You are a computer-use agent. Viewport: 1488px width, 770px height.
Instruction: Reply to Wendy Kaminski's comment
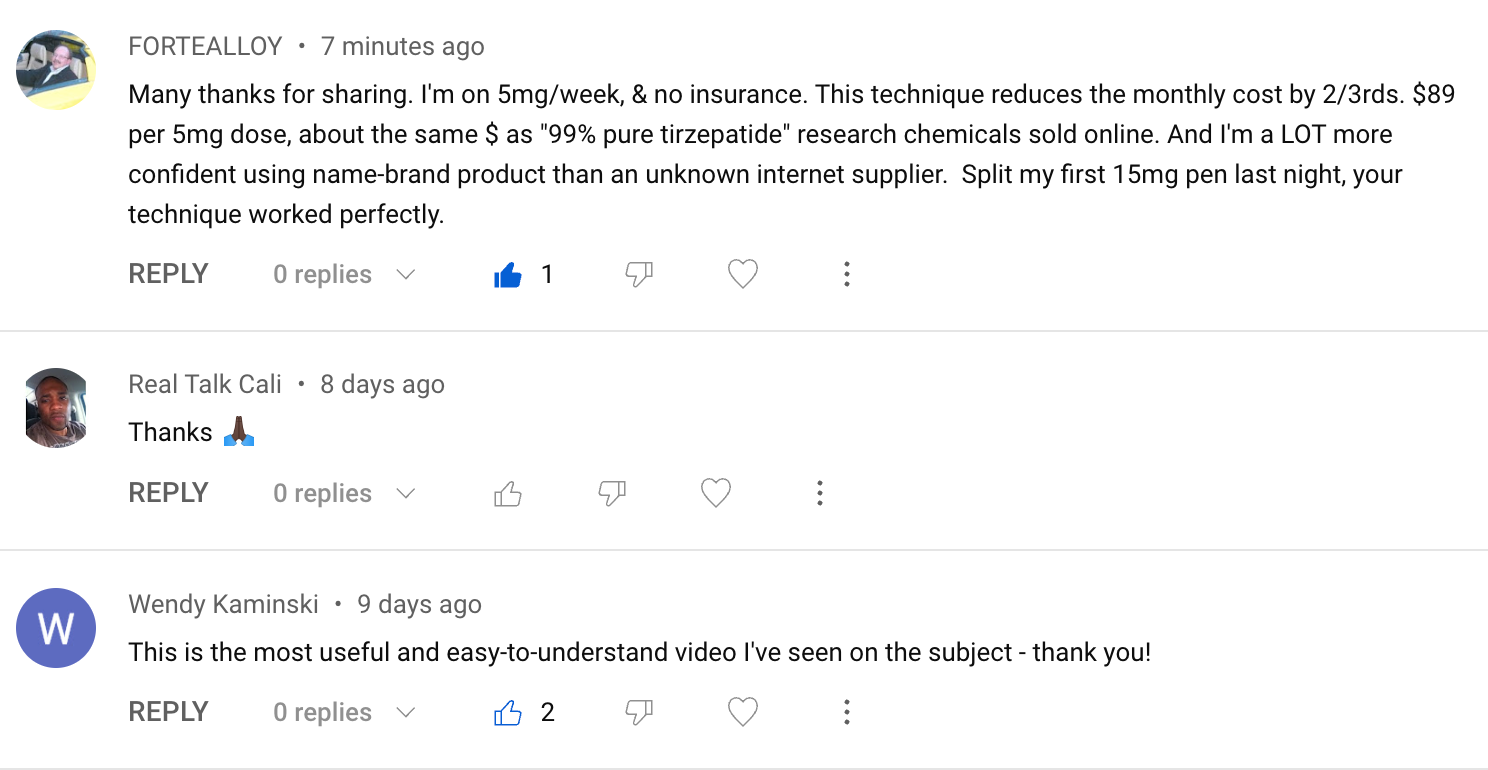[168, 712]
